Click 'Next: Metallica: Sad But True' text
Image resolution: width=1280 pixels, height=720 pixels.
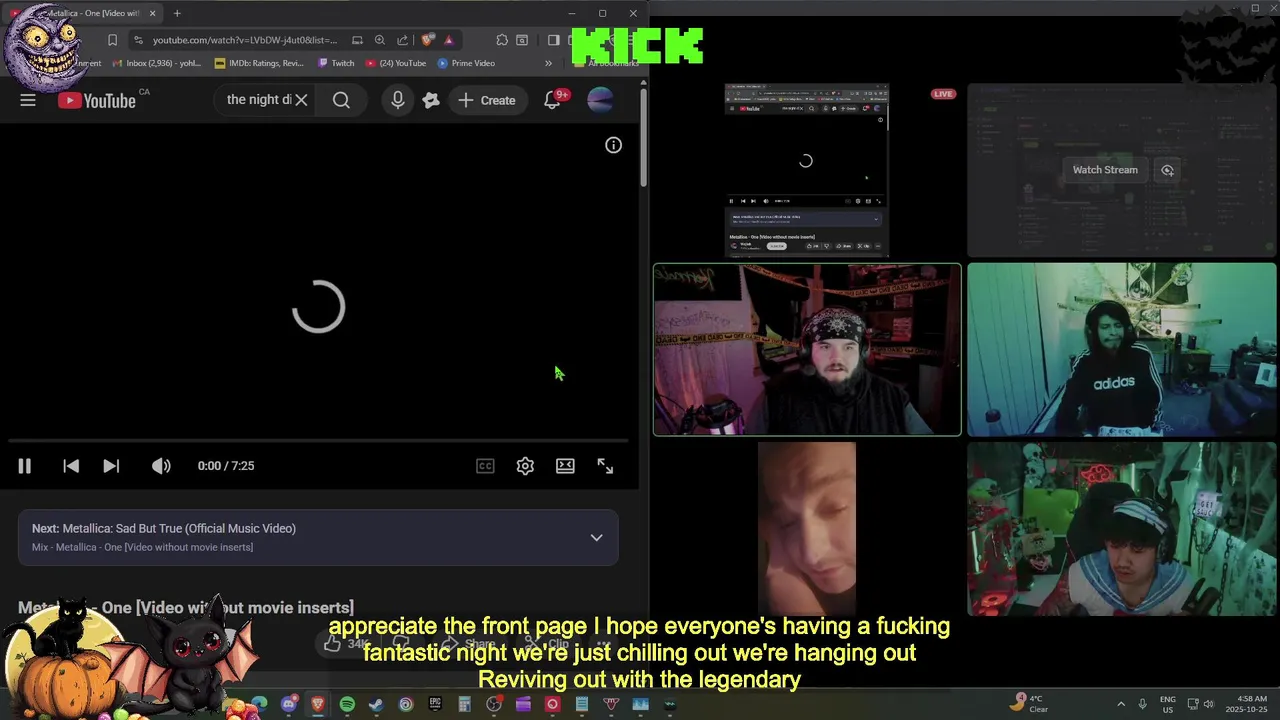[164, 528]
